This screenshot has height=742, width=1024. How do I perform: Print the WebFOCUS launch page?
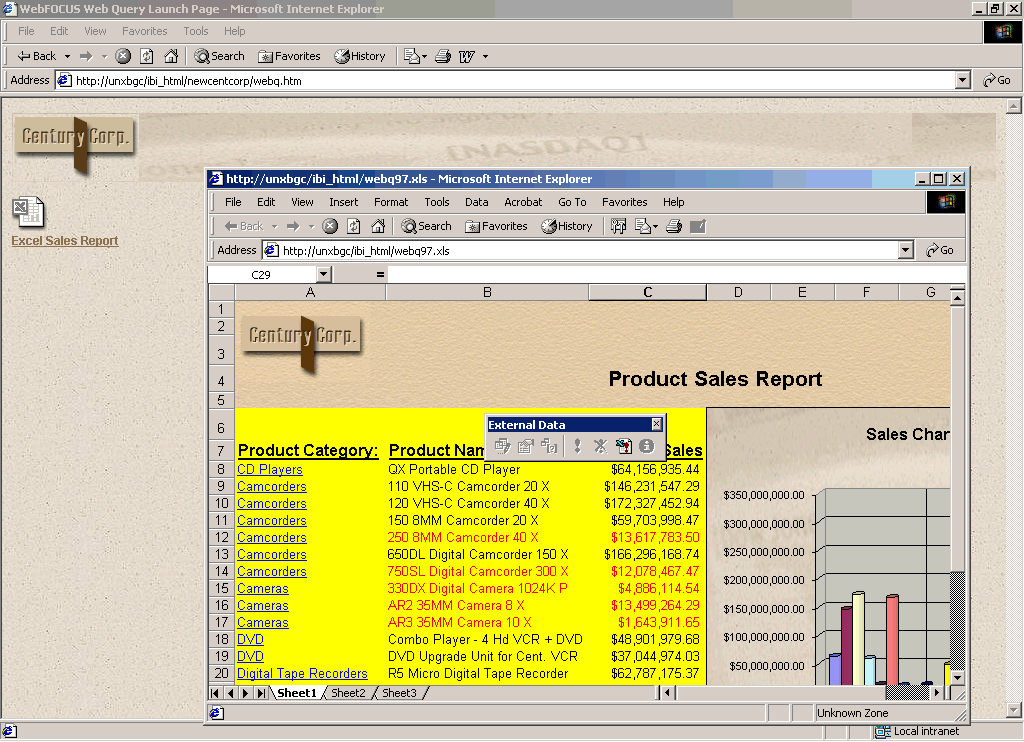443,56
